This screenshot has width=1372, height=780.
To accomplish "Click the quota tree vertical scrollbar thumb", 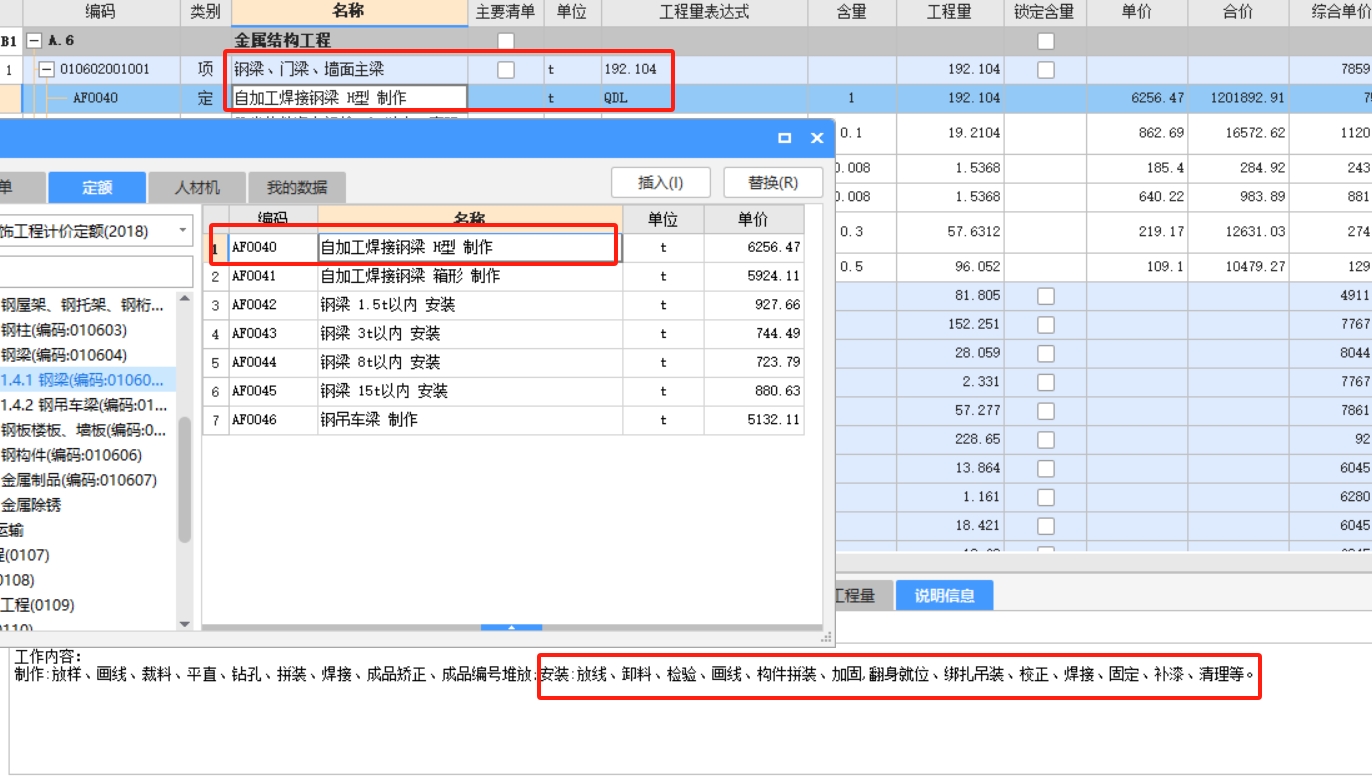I will click(x=185, y=480).
